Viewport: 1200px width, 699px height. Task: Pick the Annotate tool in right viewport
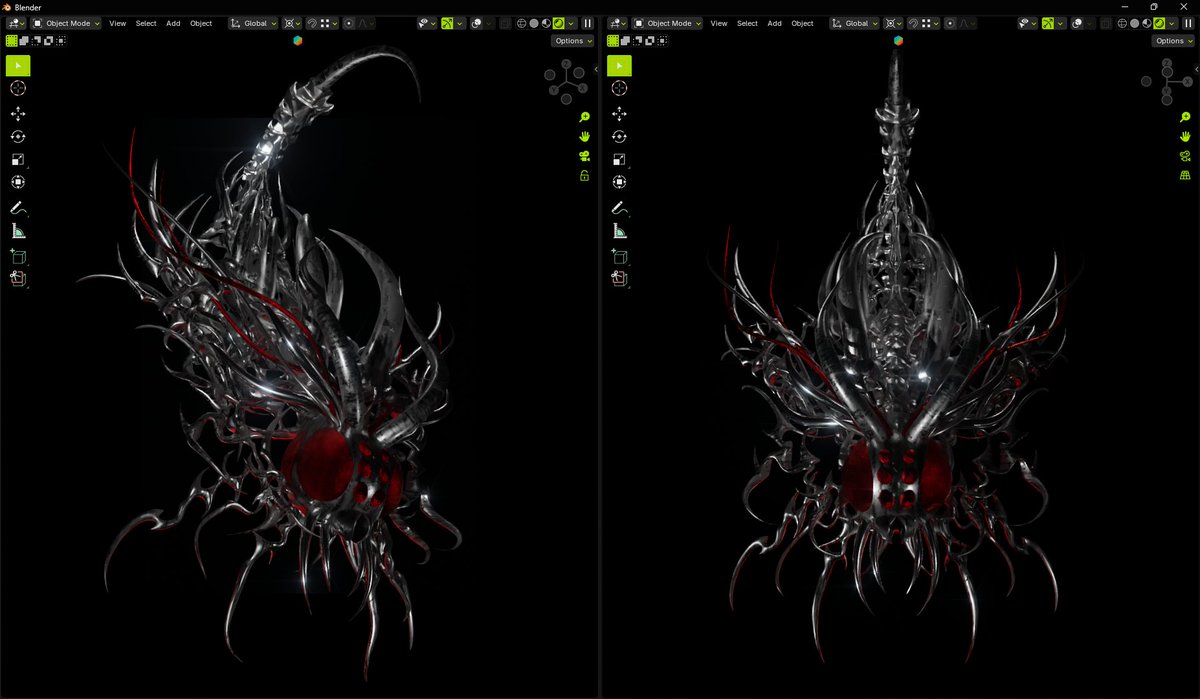pyautogui.click(x=619, y=208)
